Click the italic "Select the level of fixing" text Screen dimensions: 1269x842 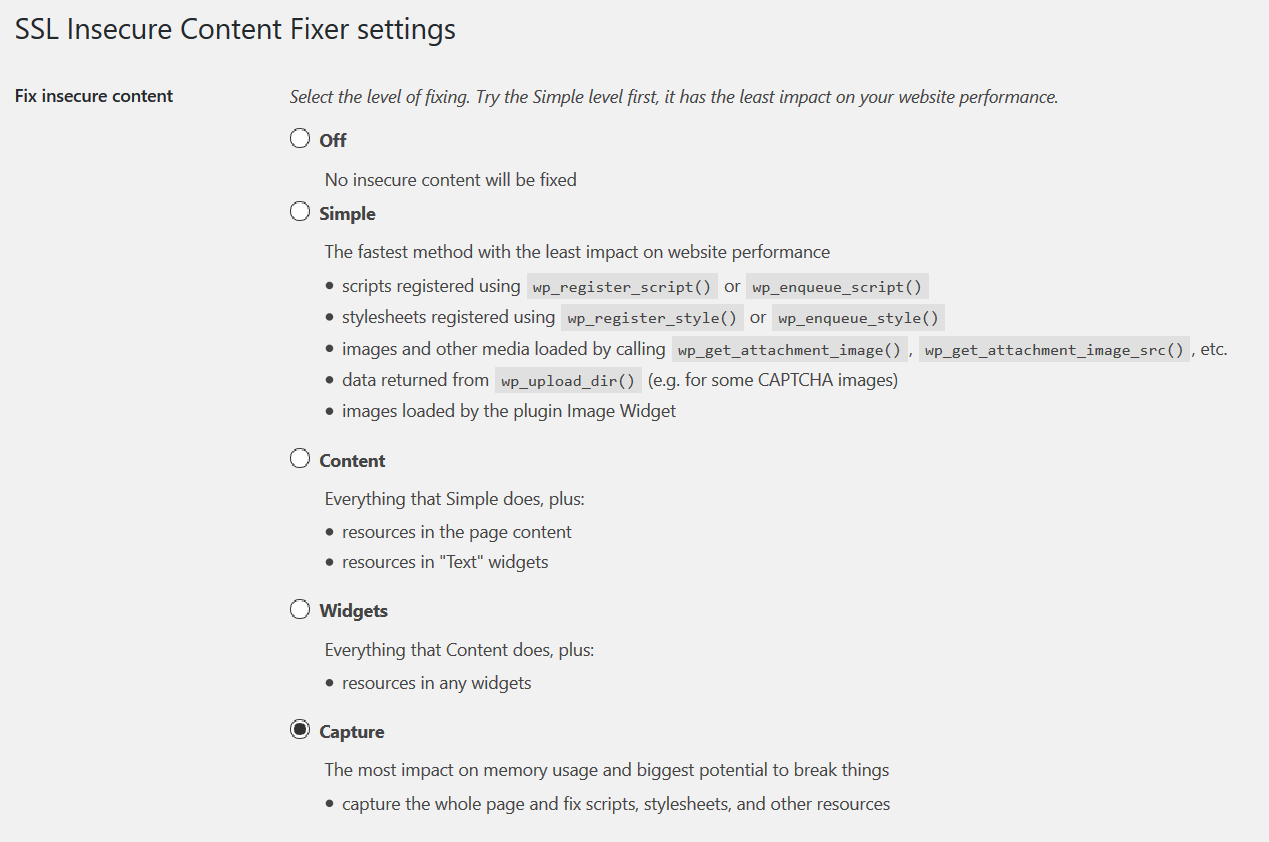[673, 97]
